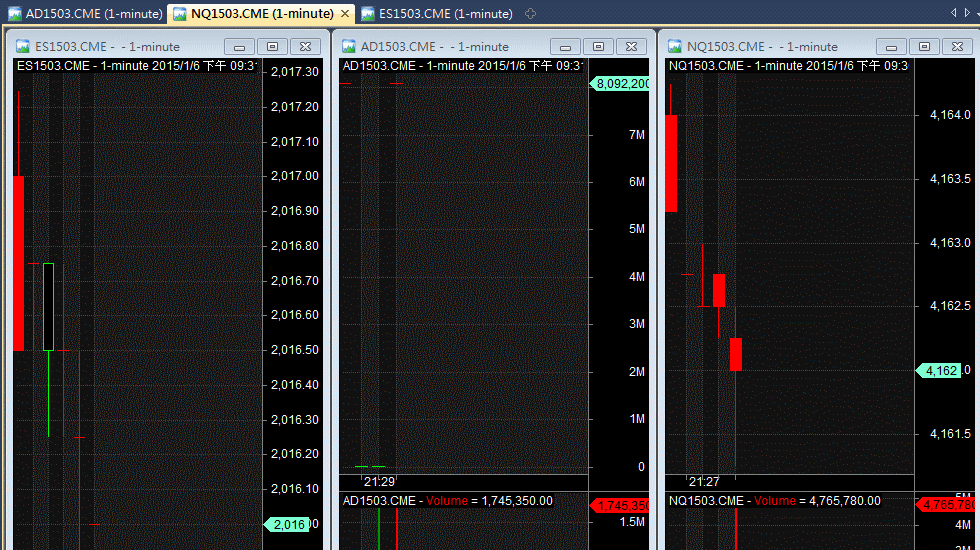This screenshot has height=550, width=980.
Task: Click the 4,163.5 price axis label
Action: point(950,179)
